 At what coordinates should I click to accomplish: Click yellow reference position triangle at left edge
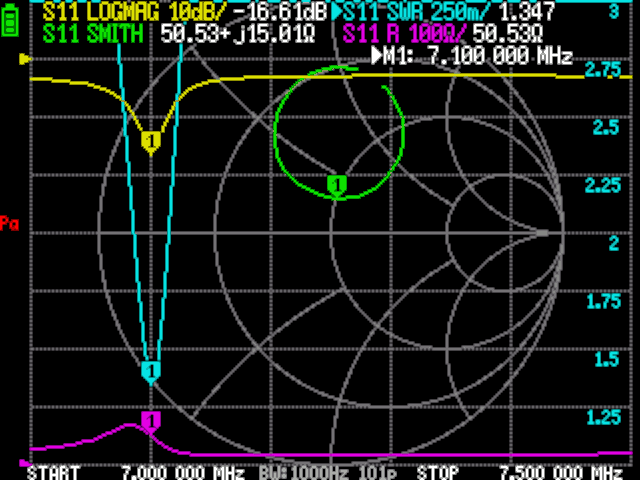(26, 60)
